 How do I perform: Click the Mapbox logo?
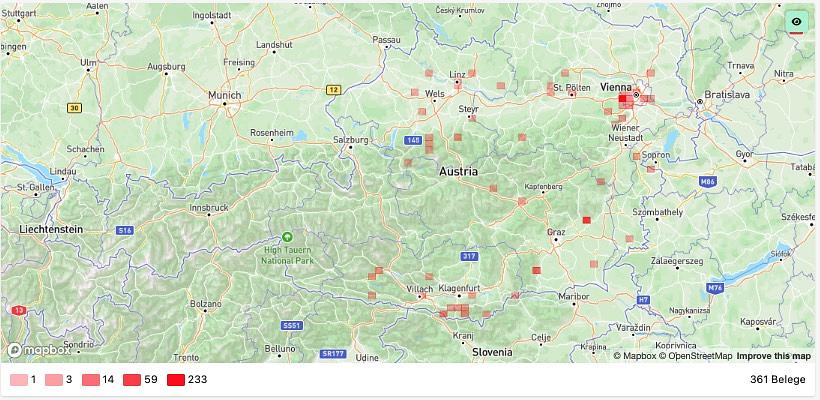point(39,350)
